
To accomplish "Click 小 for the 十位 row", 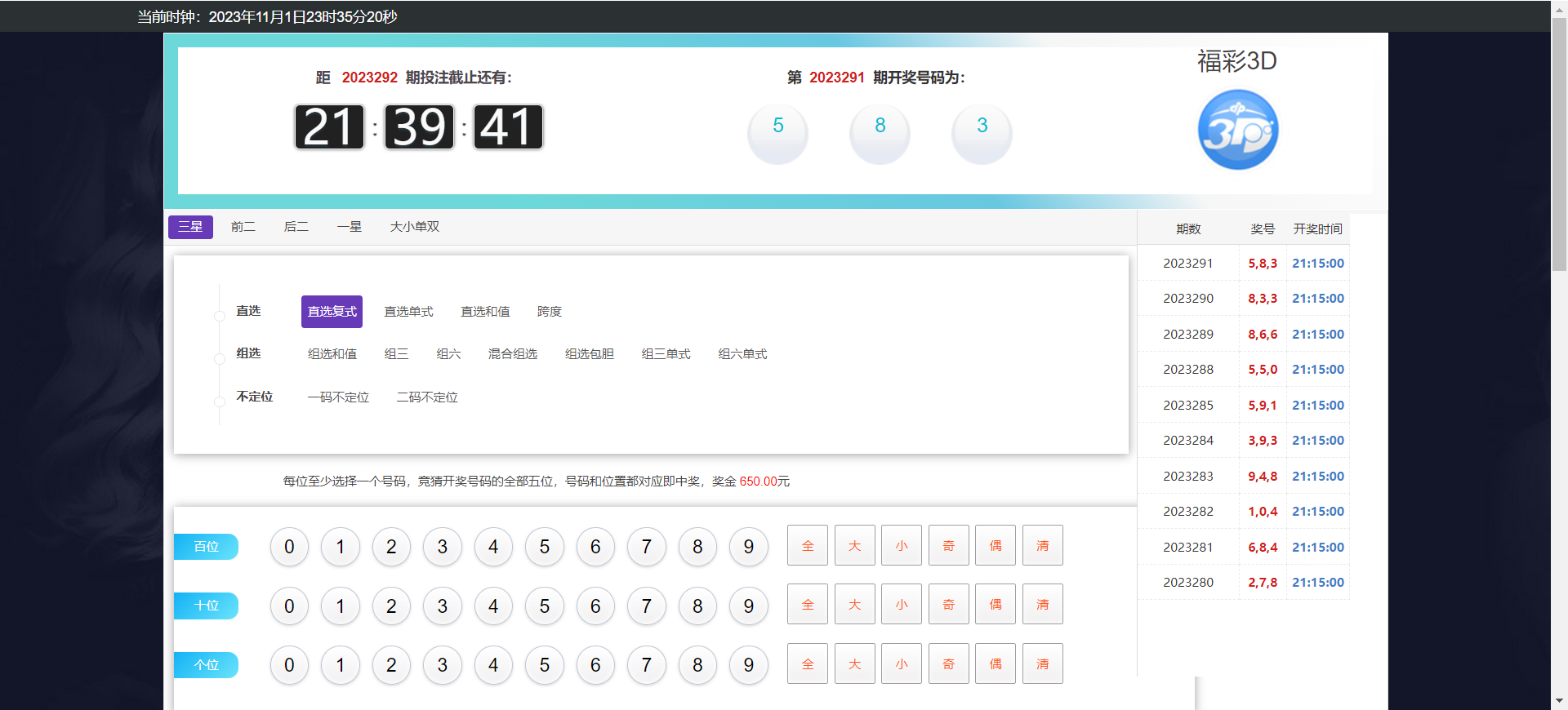I will [902, 604].
